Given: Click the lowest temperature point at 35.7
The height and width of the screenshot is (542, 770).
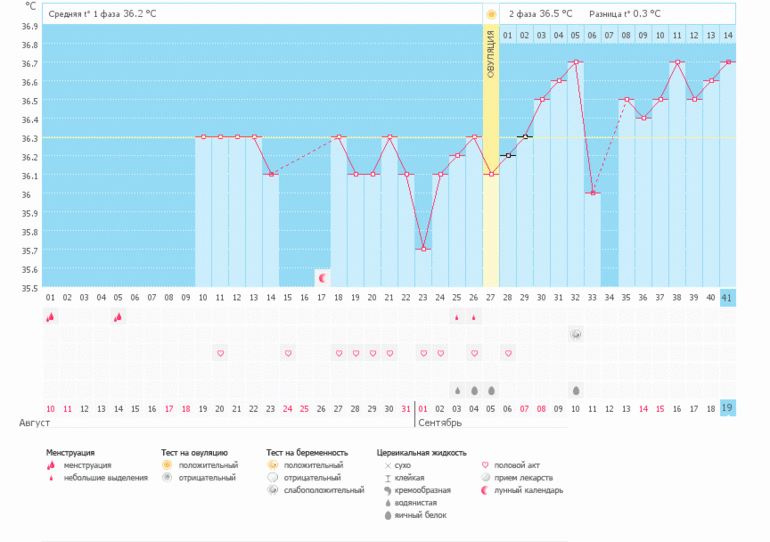Looking at the screenshot, I should pos(423,249).
